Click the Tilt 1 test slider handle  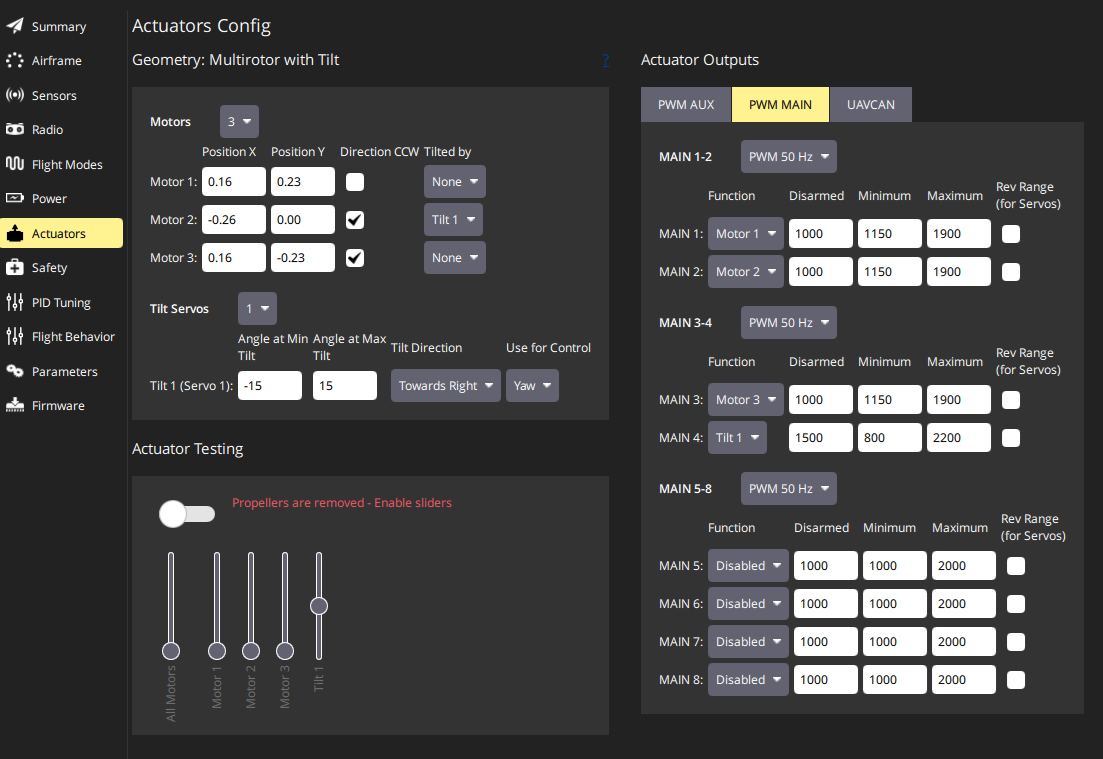coord(319,606)
